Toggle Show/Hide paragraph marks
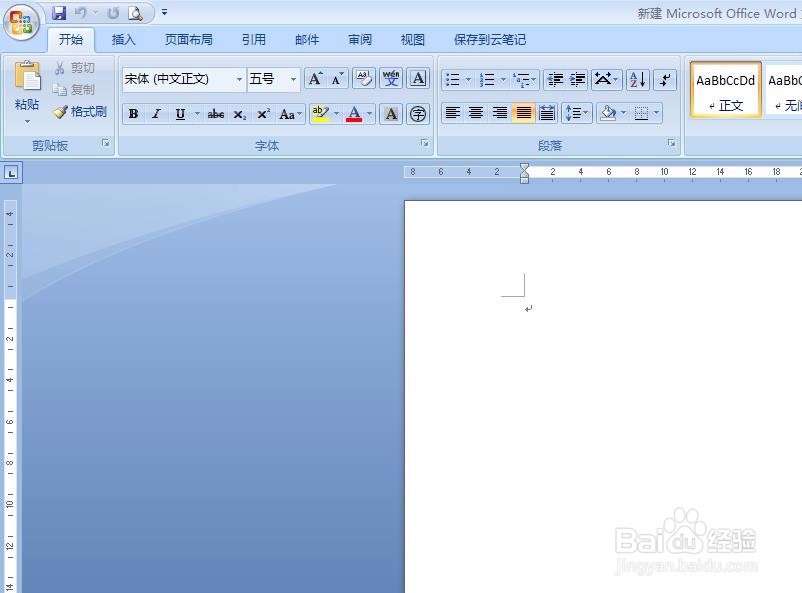The width and height of the screenshot is (802, 593). tap(665, 79)
